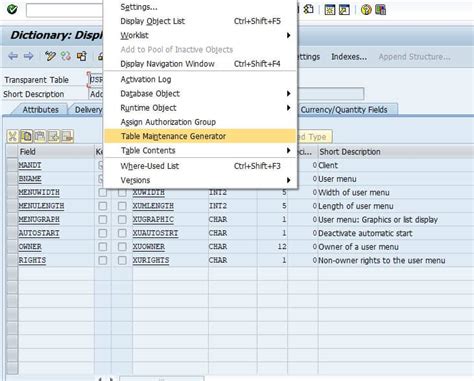This screenshot has height=381, width=474.
Task: Click the Field column header
Action: pos(56,152)
